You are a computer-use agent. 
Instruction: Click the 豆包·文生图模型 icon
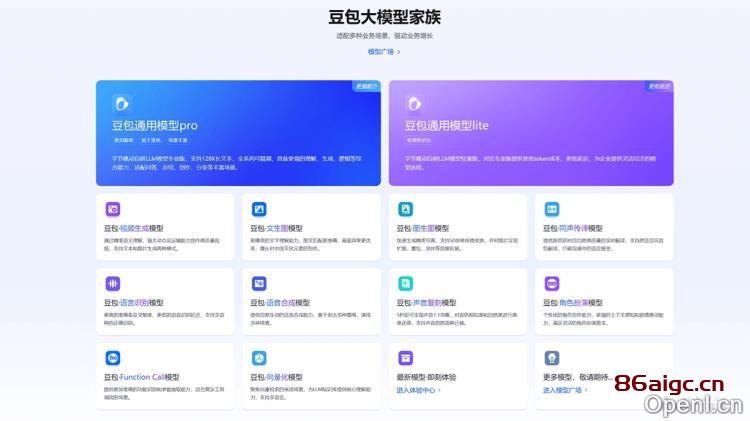coord(259,209)
